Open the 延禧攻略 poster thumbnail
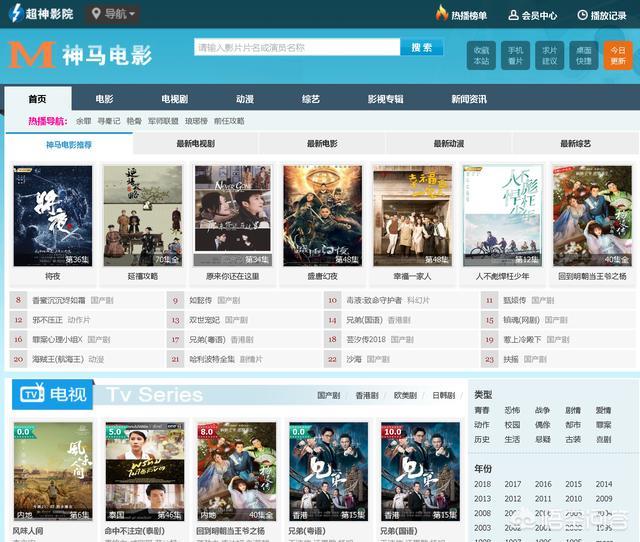The height and width of the screenshot is (542, 640). point(143,216)
